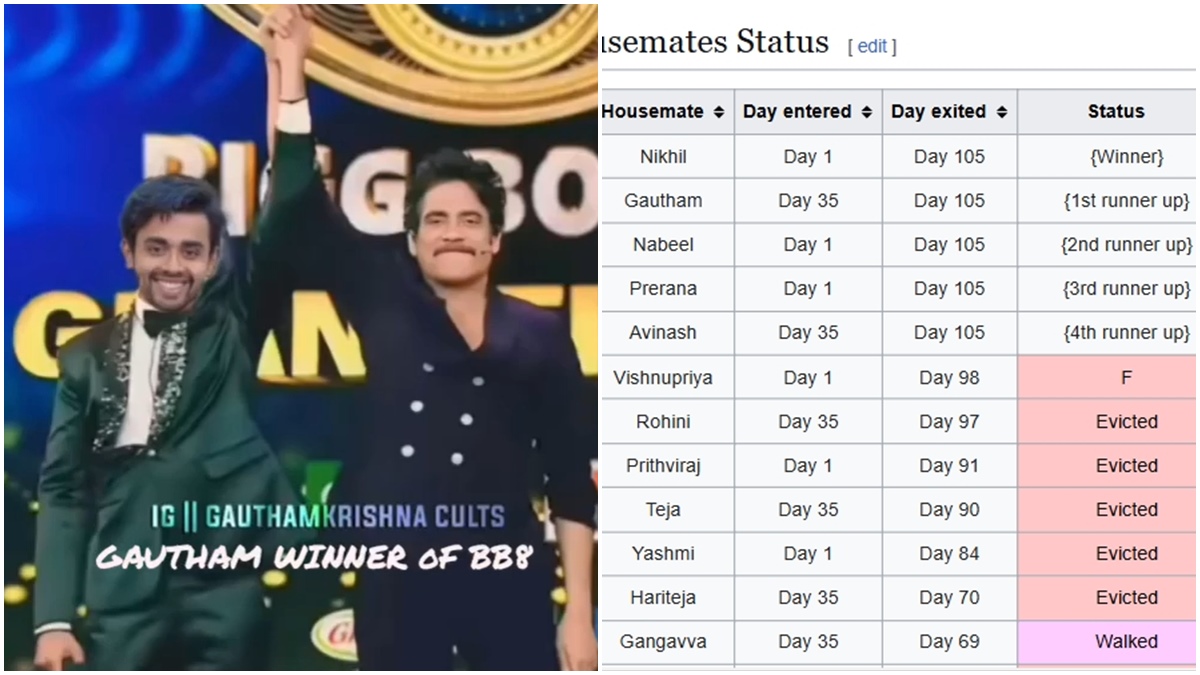Click the Hariteja housemate cell
The image size is (1200, 675).
[x=663, y=597]
